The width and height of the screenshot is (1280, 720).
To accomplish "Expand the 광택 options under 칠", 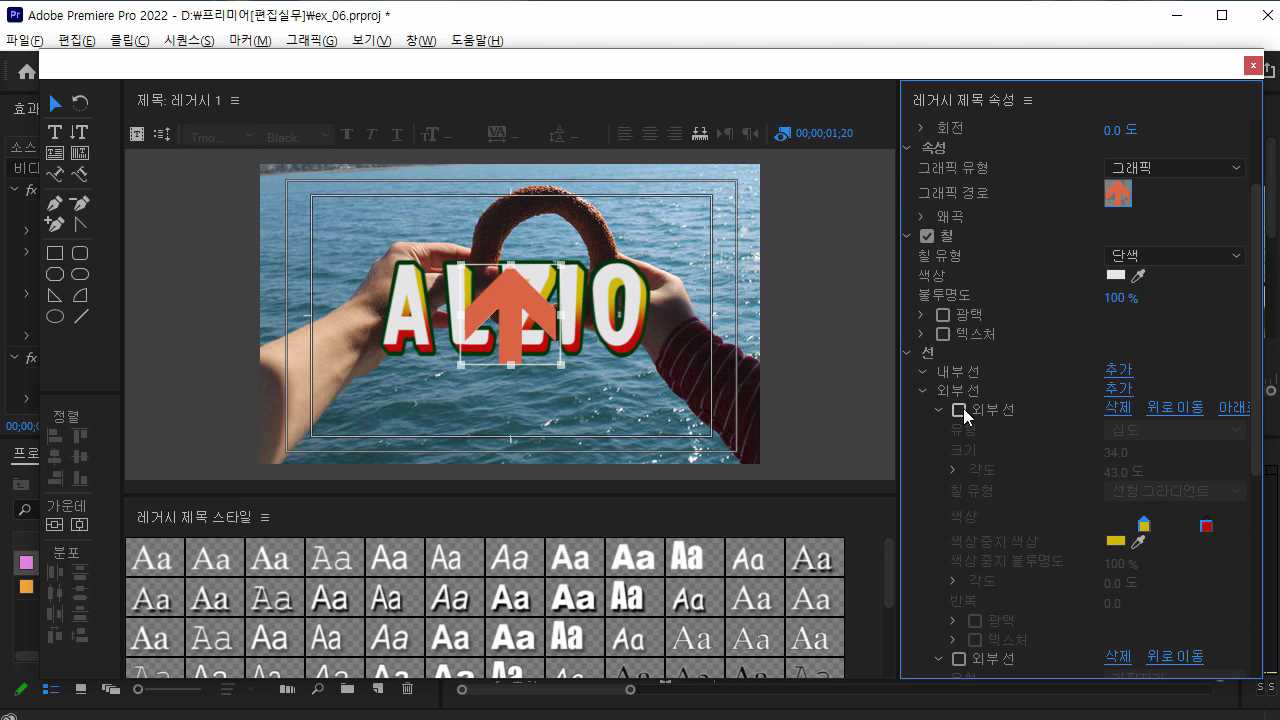I will pyautogui.click(x=921, y=315).
